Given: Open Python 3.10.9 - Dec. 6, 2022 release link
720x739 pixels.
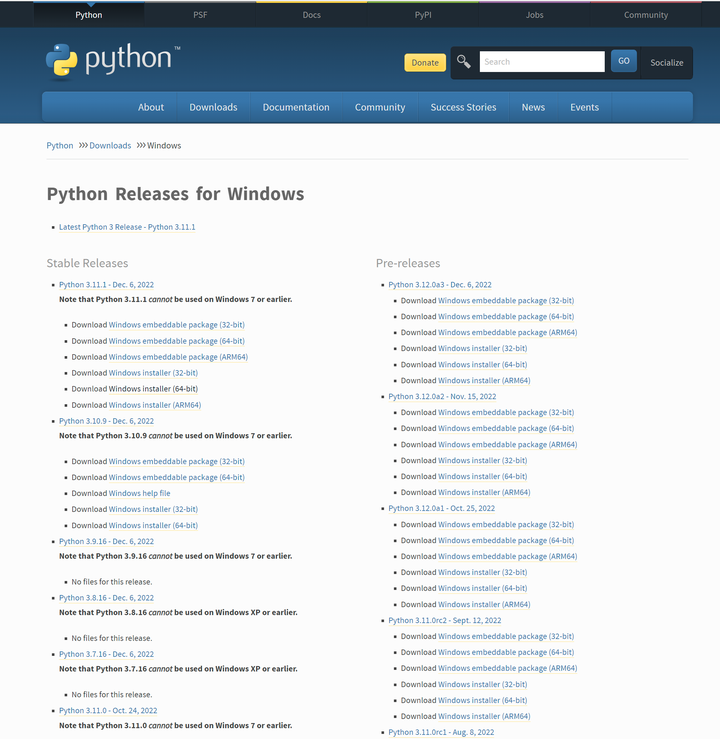Looking at the screenshot, I should (106, 420).
